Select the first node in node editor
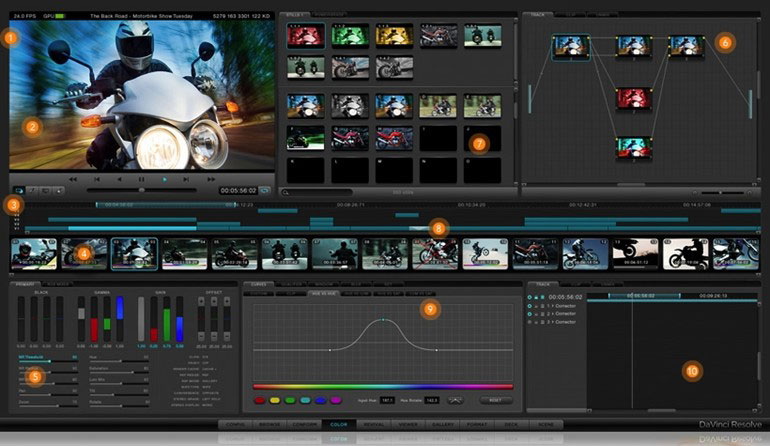Screen dimensions: 770x446 [x=571, y=46]
